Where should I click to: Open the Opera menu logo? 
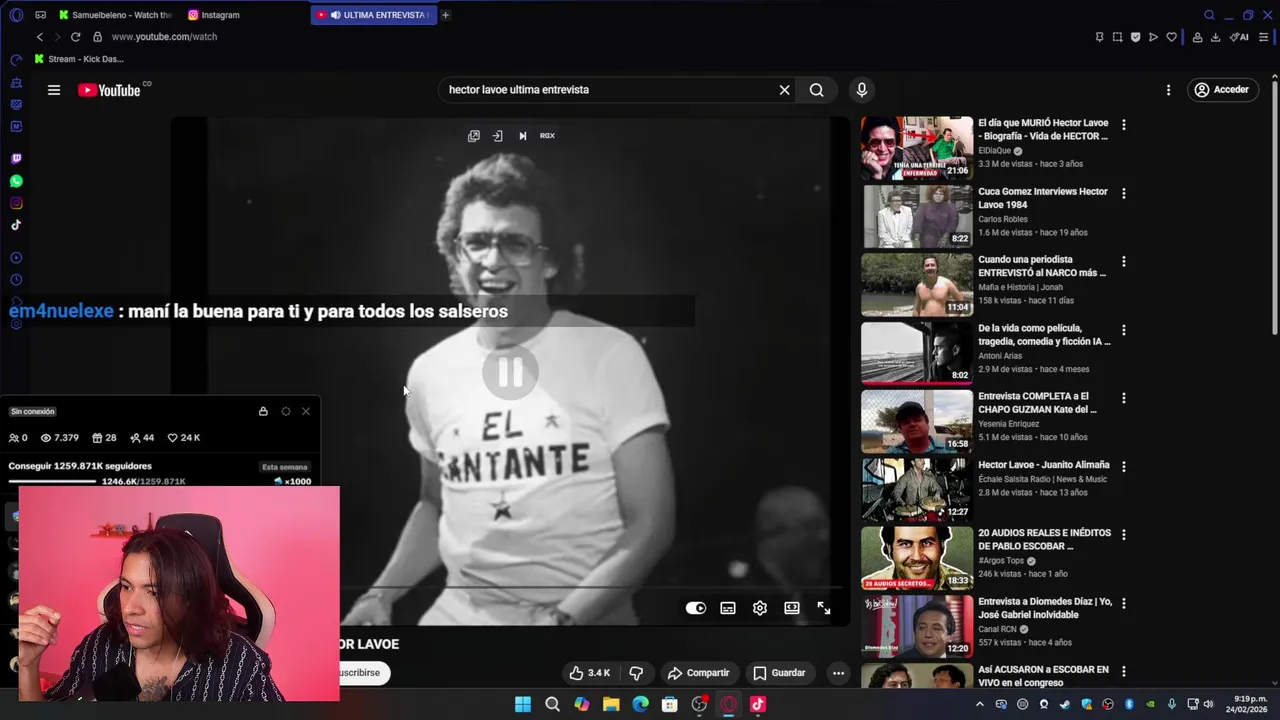point(16,15)
